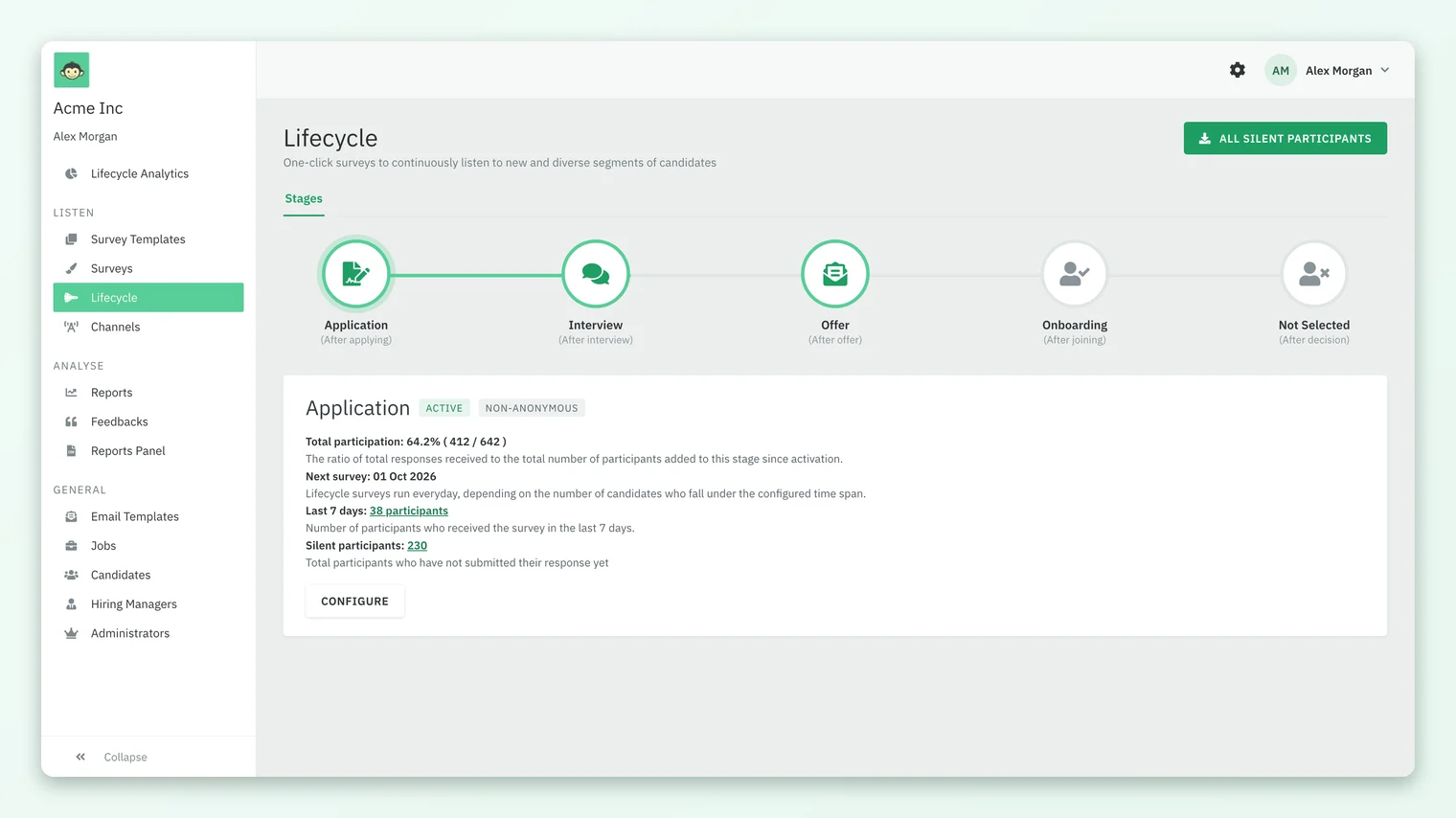Click the Application stage circle icon
The image size is (1456, 818).
tap(356, 274)
